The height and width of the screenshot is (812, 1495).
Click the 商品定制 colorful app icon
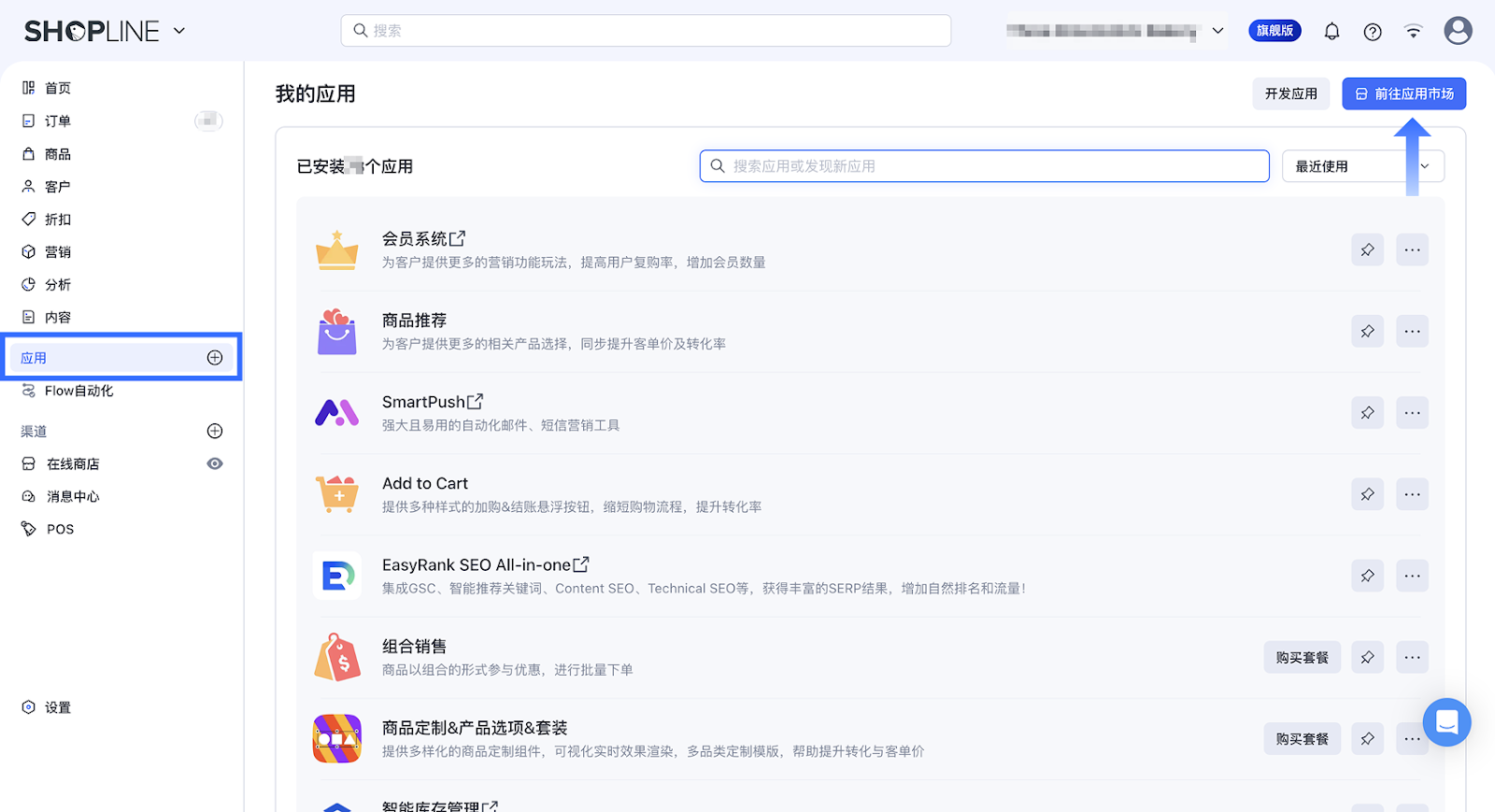[x=337, y=738]
